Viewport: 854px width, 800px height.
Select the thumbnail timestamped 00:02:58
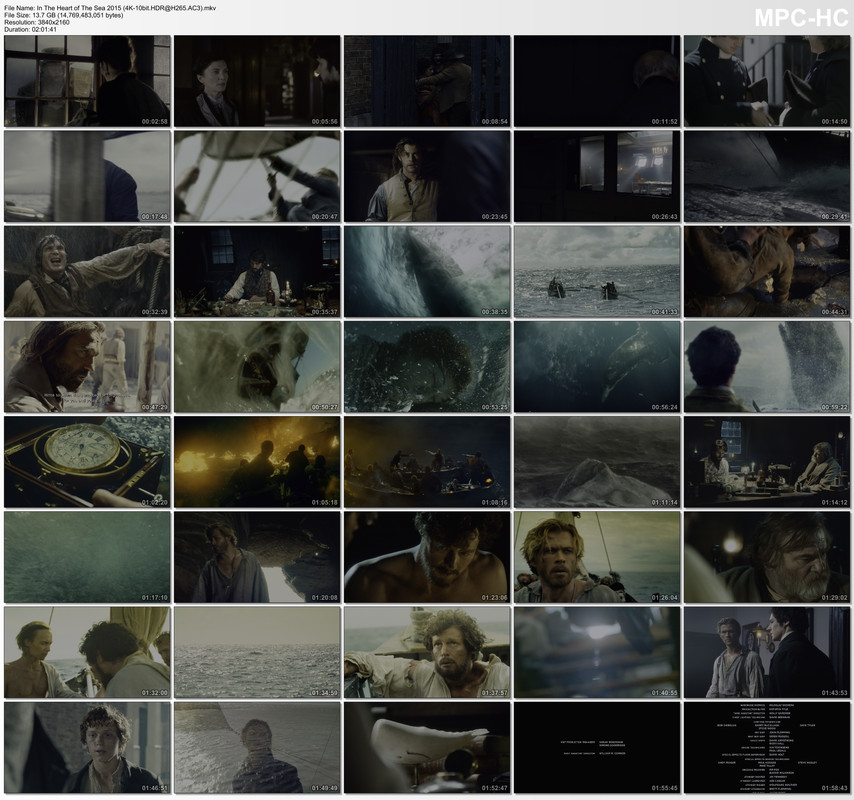point(87,81)
